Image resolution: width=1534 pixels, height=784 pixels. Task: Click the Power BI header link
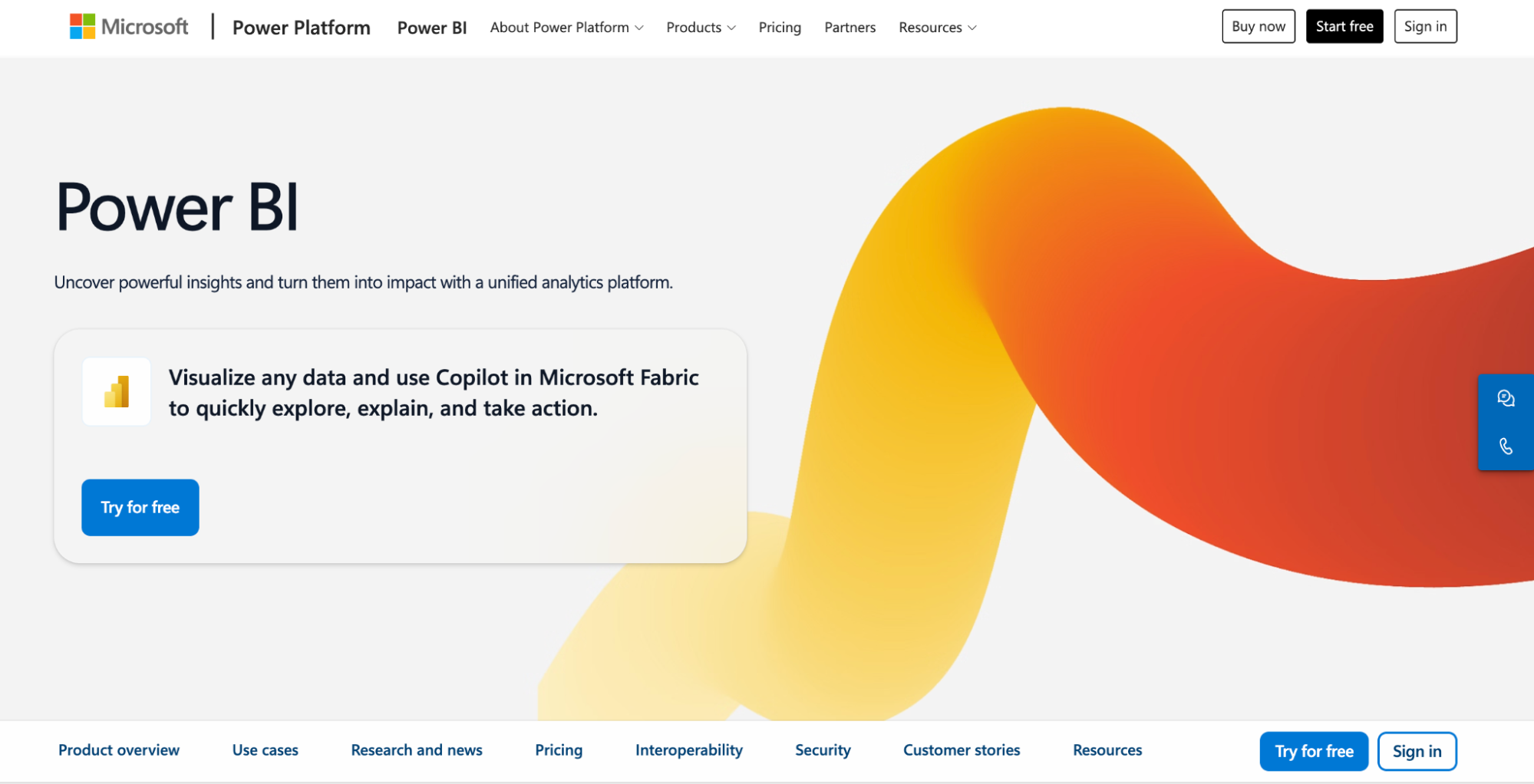click(432, 28)
